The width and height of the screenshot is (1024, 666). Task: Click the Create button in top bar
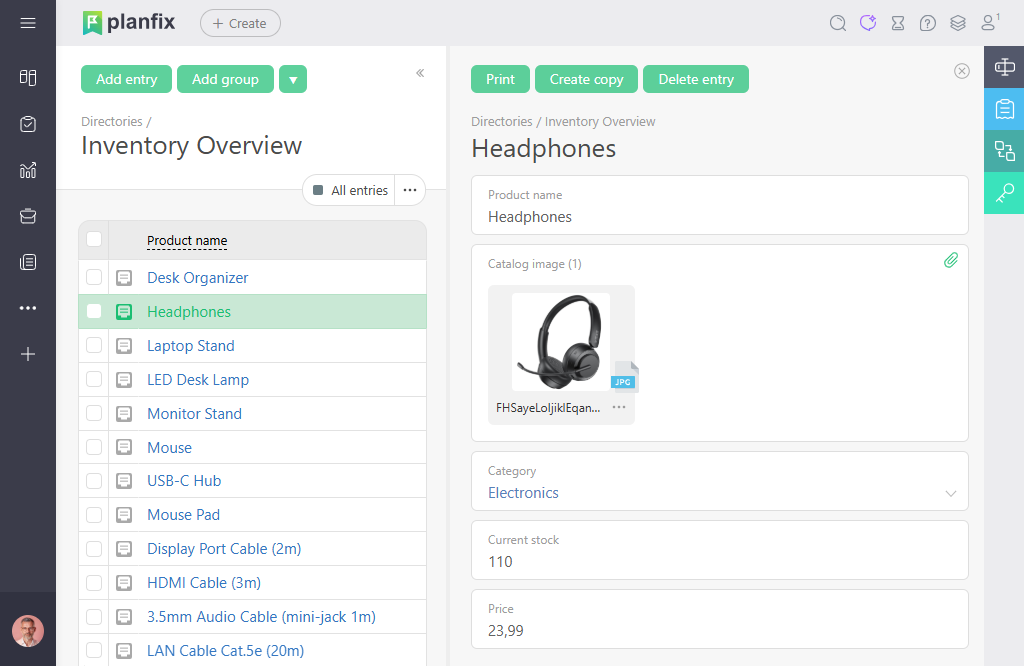point(240,24)
